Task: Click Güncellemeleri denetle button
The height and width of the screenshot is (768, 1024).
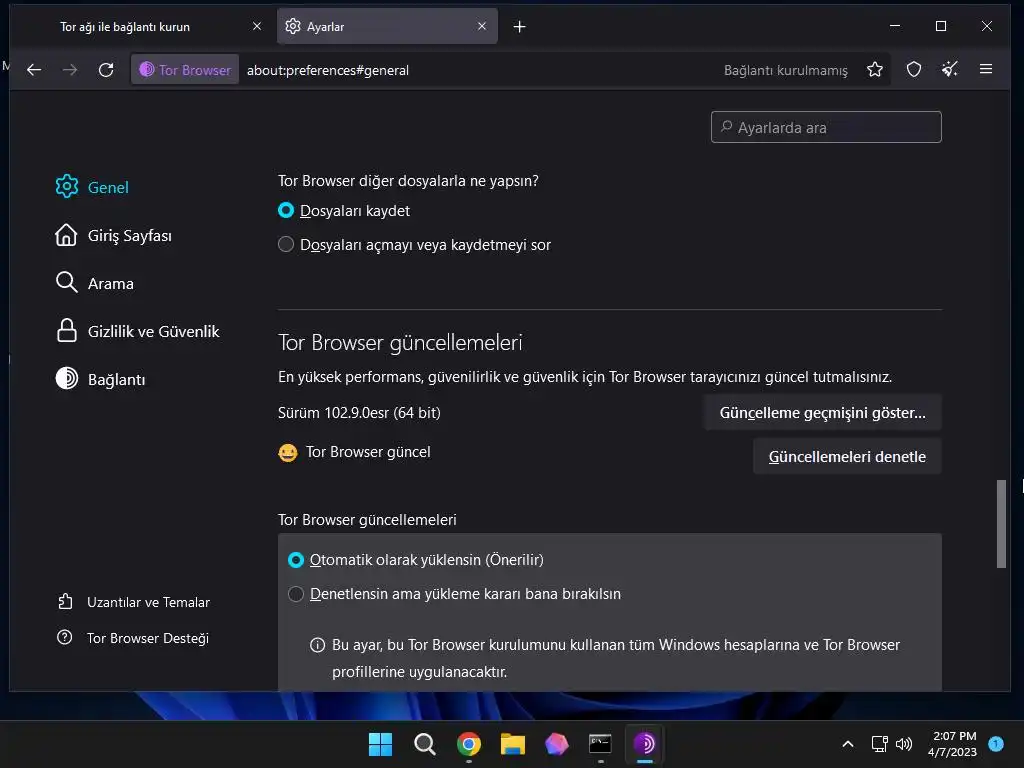Action: pyautogui.click(x=847, y=456)
